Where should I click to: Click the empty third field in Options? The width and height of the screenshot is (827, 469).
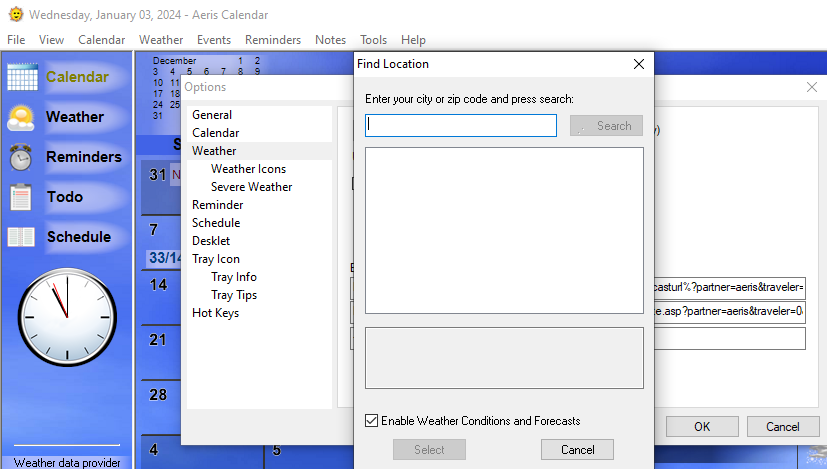pyautogui.click(x=730, y=338)
